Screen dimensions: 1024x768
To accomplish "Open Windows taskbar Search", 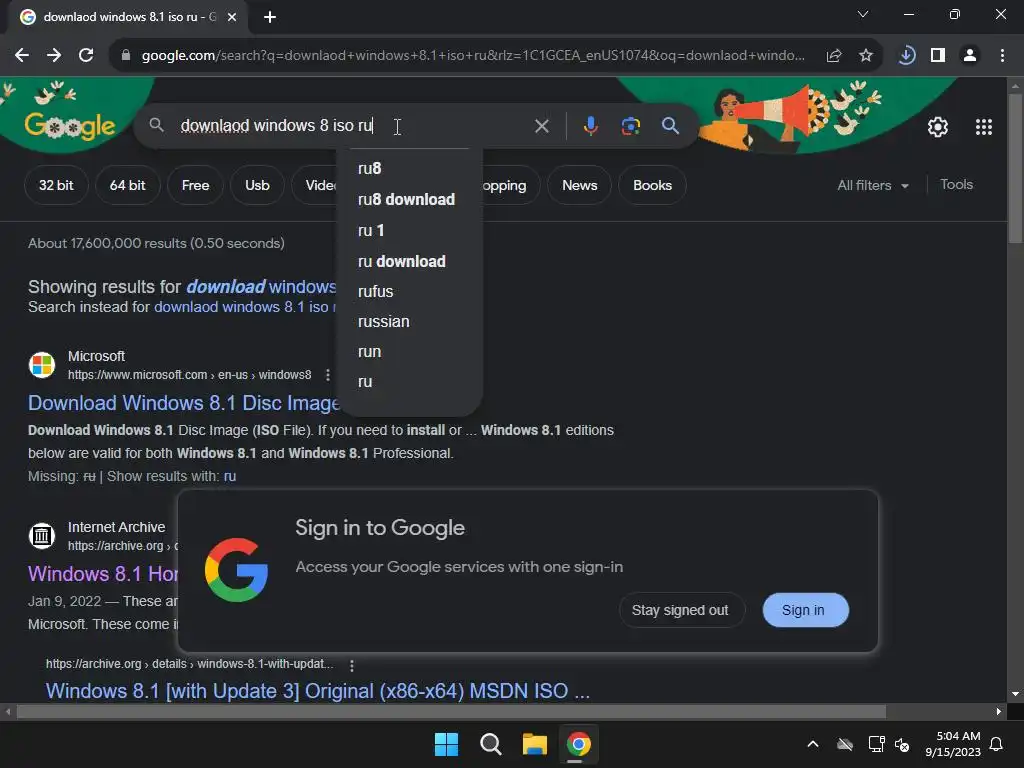I will (490, 744).
